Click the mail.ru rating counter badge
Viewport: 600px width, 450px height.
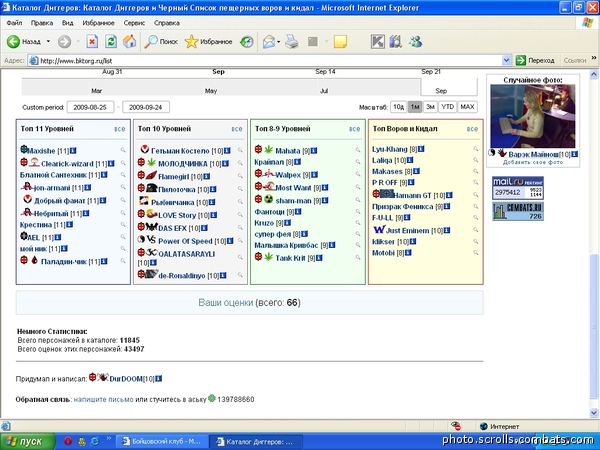[x=518, y=188]
